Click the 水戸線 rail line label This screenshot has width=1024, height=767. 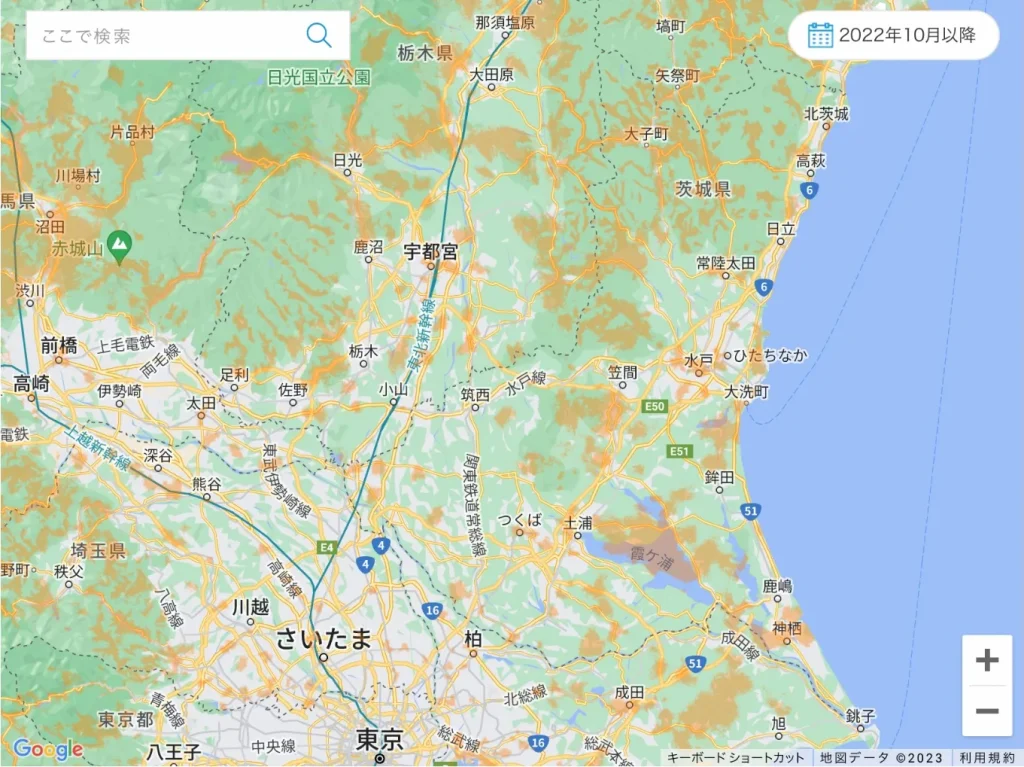click(526, 384)
